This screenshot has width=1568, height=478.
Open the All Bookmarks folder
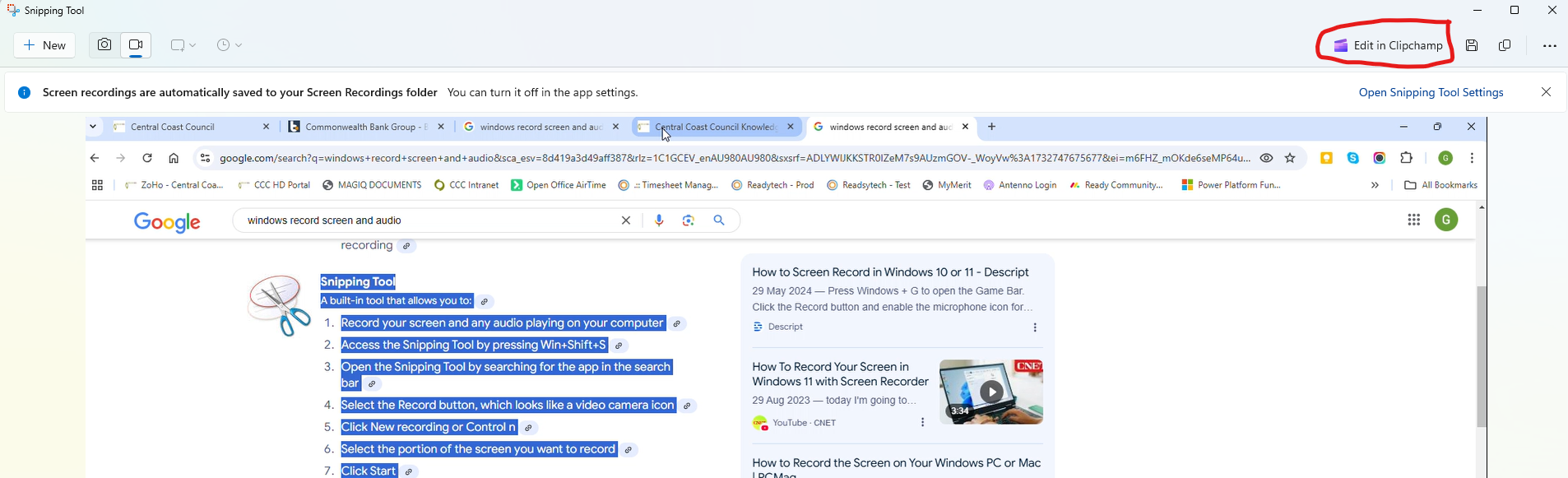[1440, 185]
